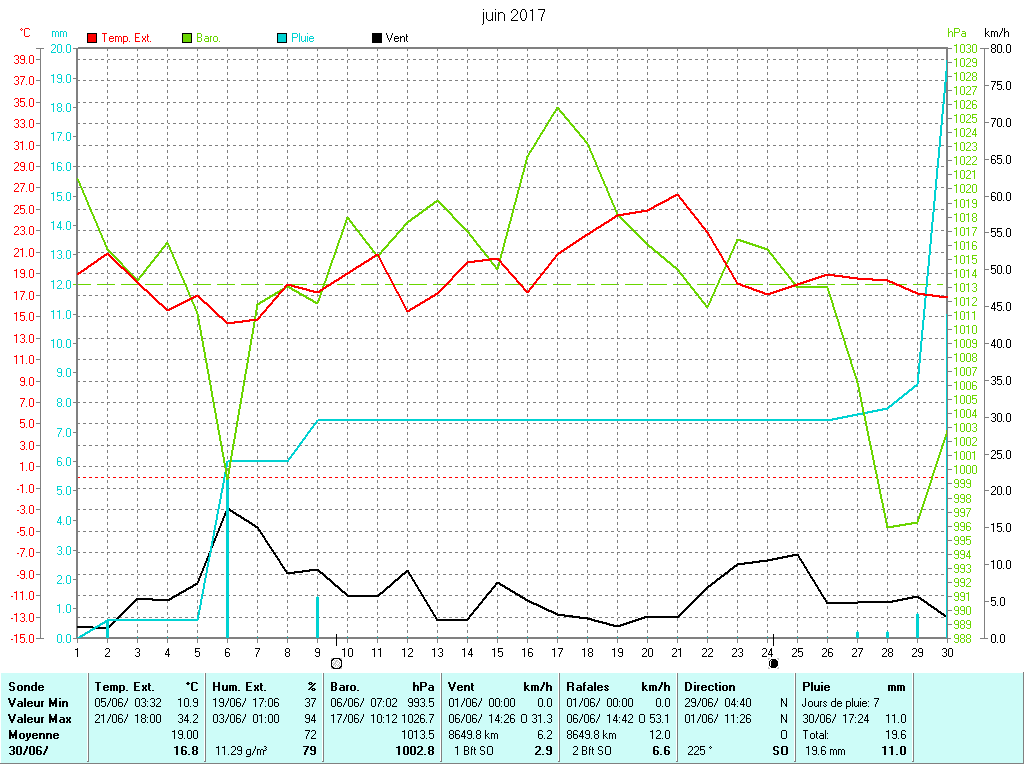
Task: Click the km/h axis unit label
Action: (998, 33)
